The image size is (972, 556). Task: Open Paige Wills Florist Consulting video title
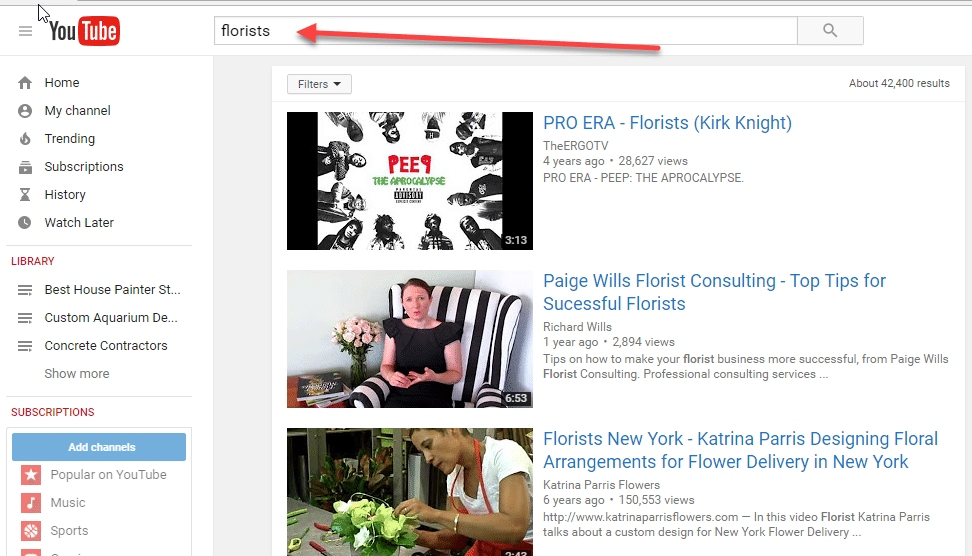715,292
